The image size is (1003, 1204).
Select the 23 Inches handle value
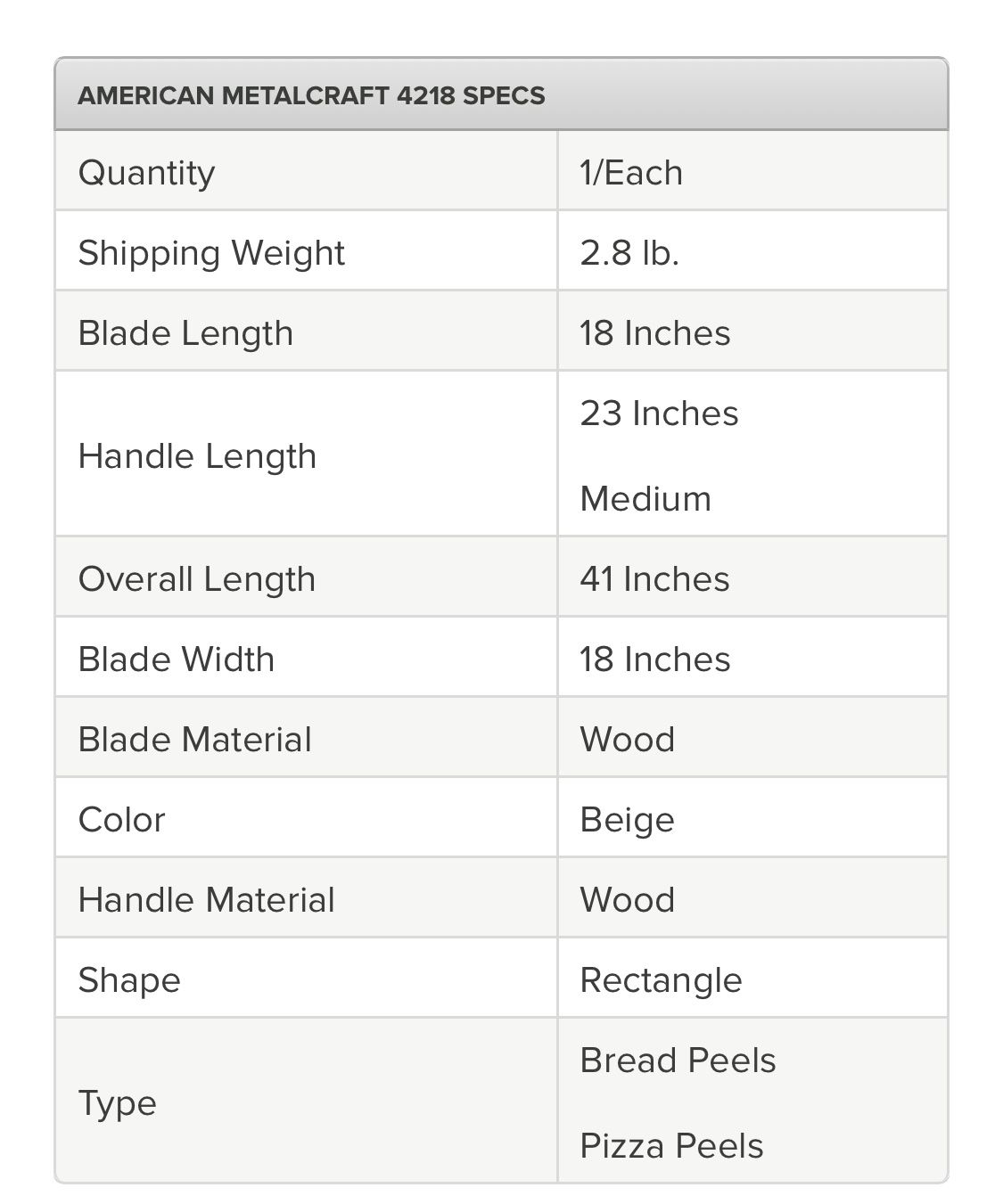pyautogui.click(x=659, y=413)
